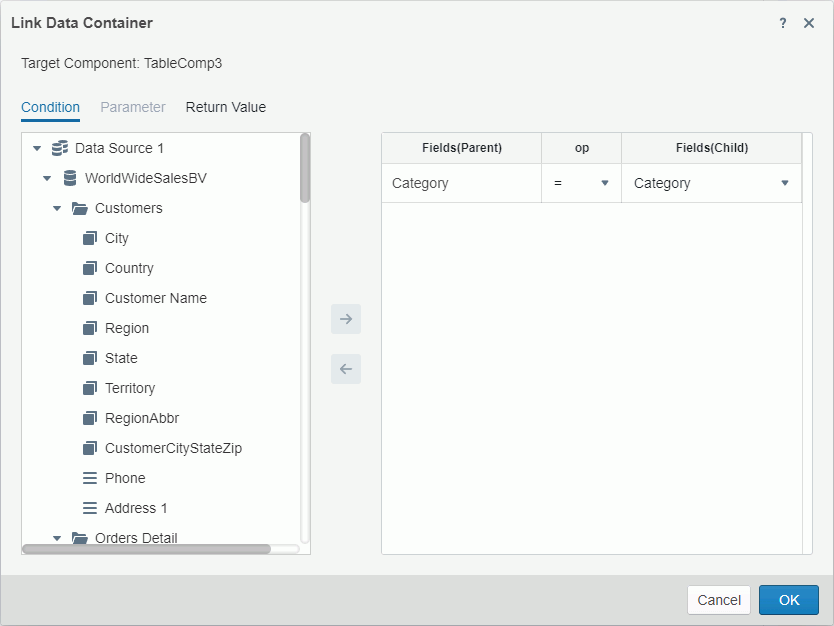Screen dimensions: 834x626
Task: Click the list icon beside Address 1
Action: click(89, 508)
